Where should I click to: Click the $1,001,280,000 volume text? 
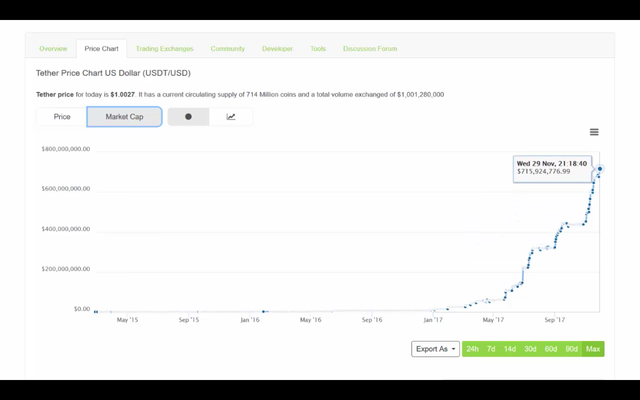420,95
